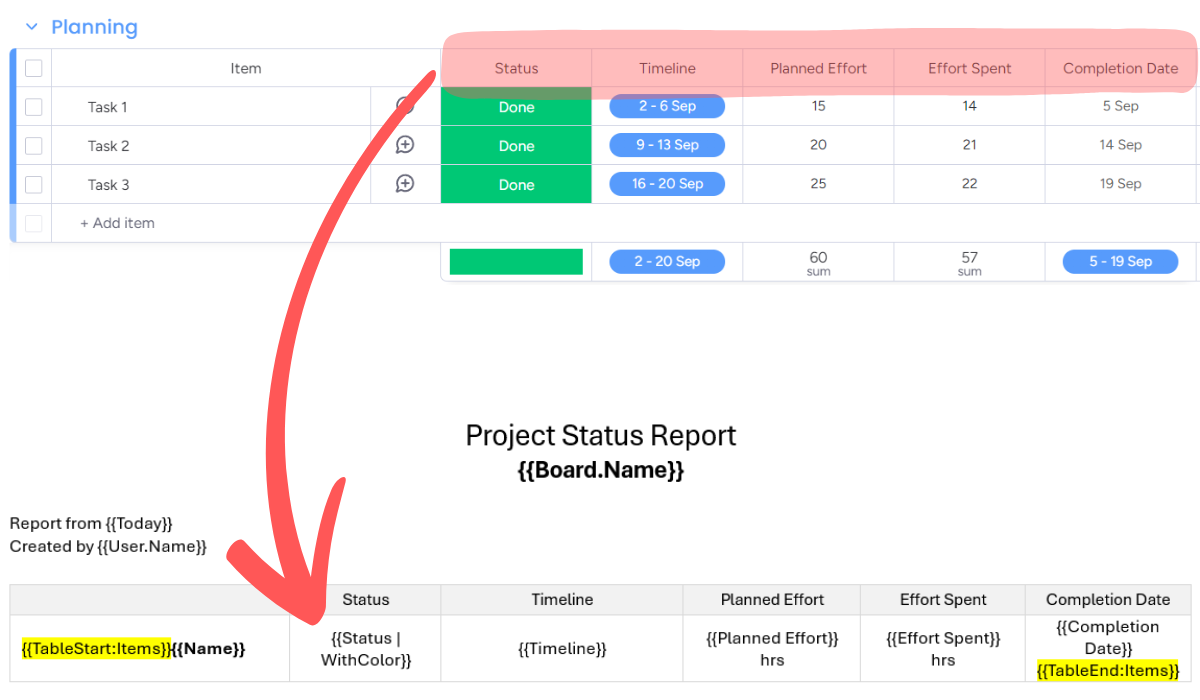1200x700 pixels.
Task: Open the Planning group title
Action: [94, 28]
